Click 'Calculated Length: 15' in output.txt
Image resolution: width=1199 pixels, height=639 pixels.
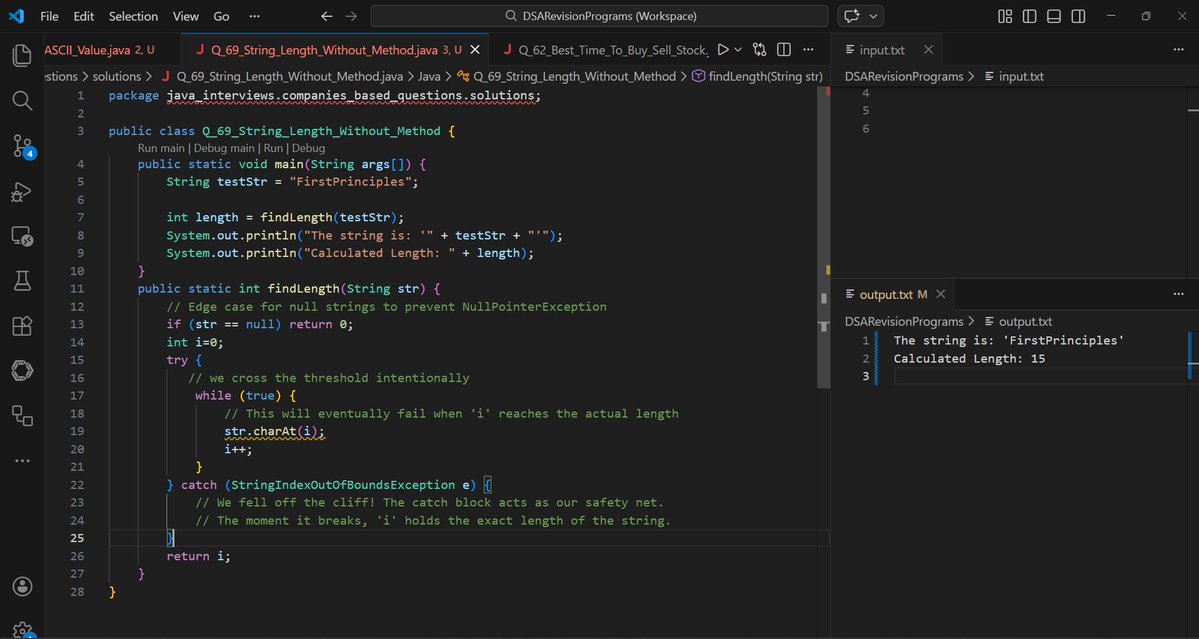[969, 358]
